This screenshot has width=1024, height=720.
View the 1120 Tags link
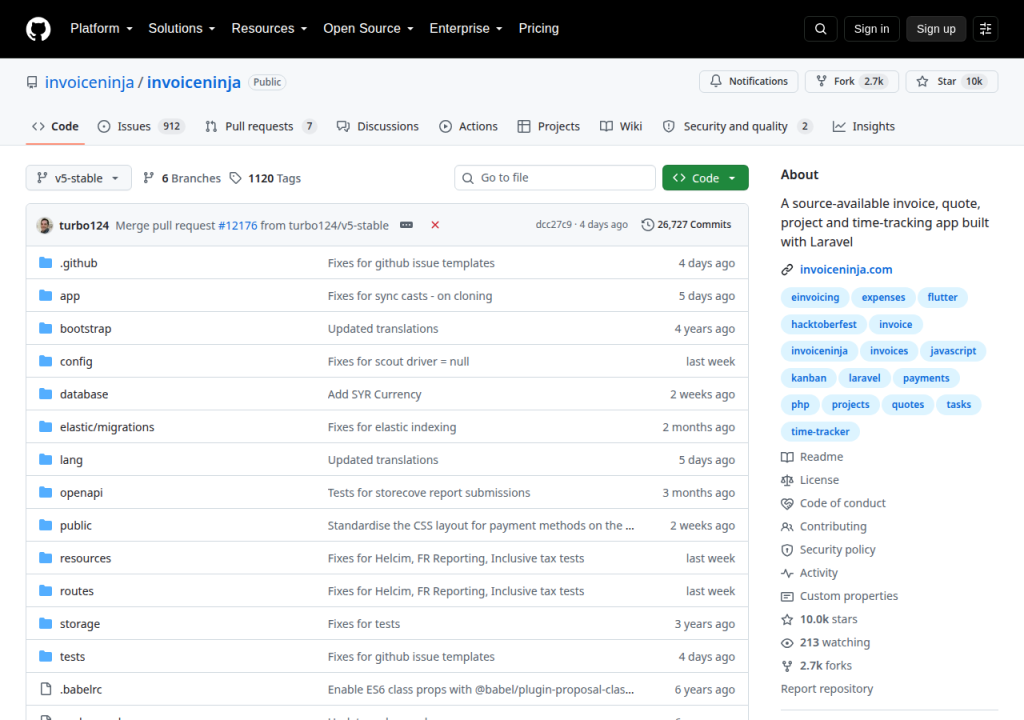265,178
